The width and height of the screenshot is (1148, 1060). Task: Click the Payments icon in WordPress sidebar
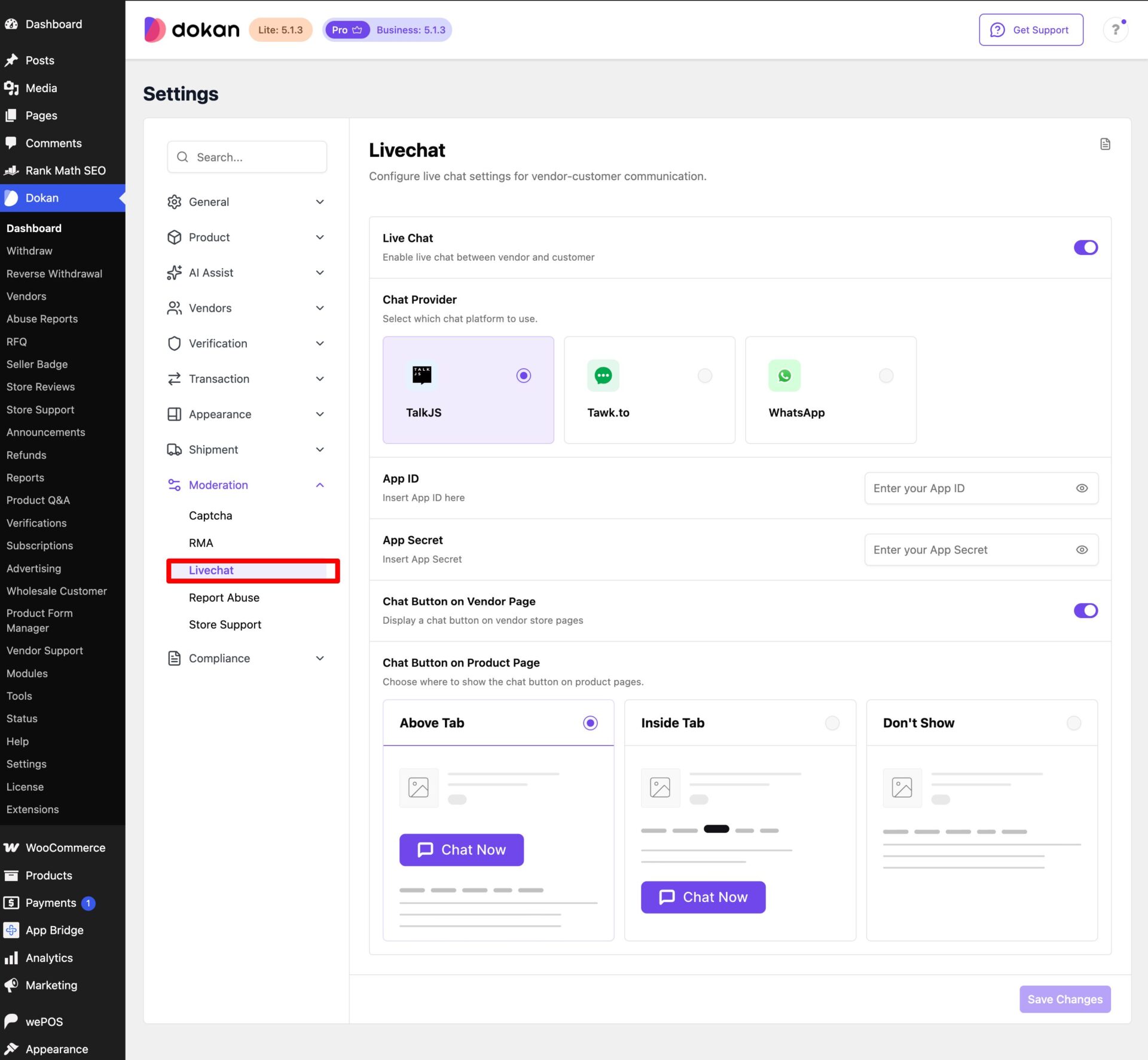pyautogui.click(x=11, y=903)
